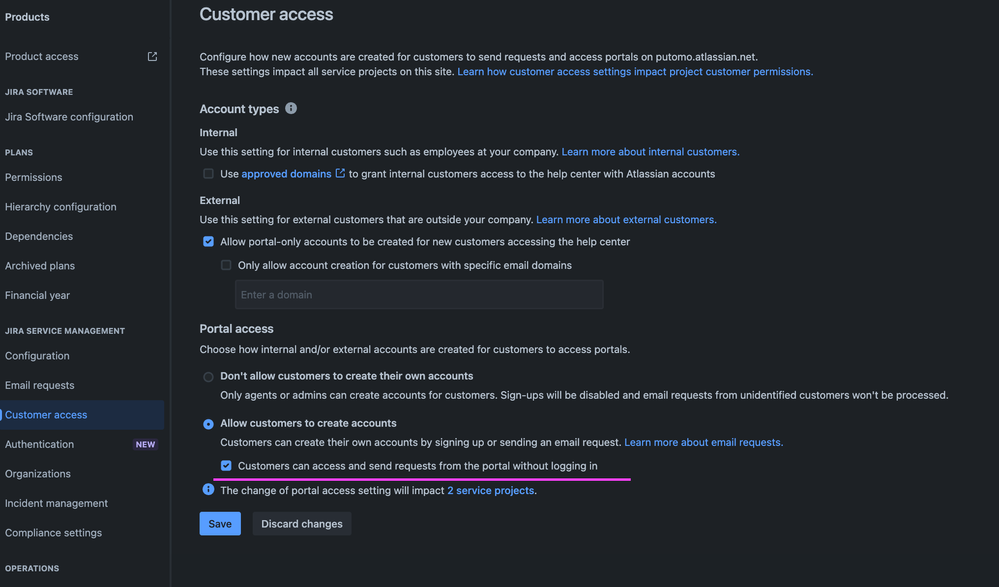This screenshot has height=587, width=999.
Task: Open Learn more about email requests
Action: click(x=703, y=442)
